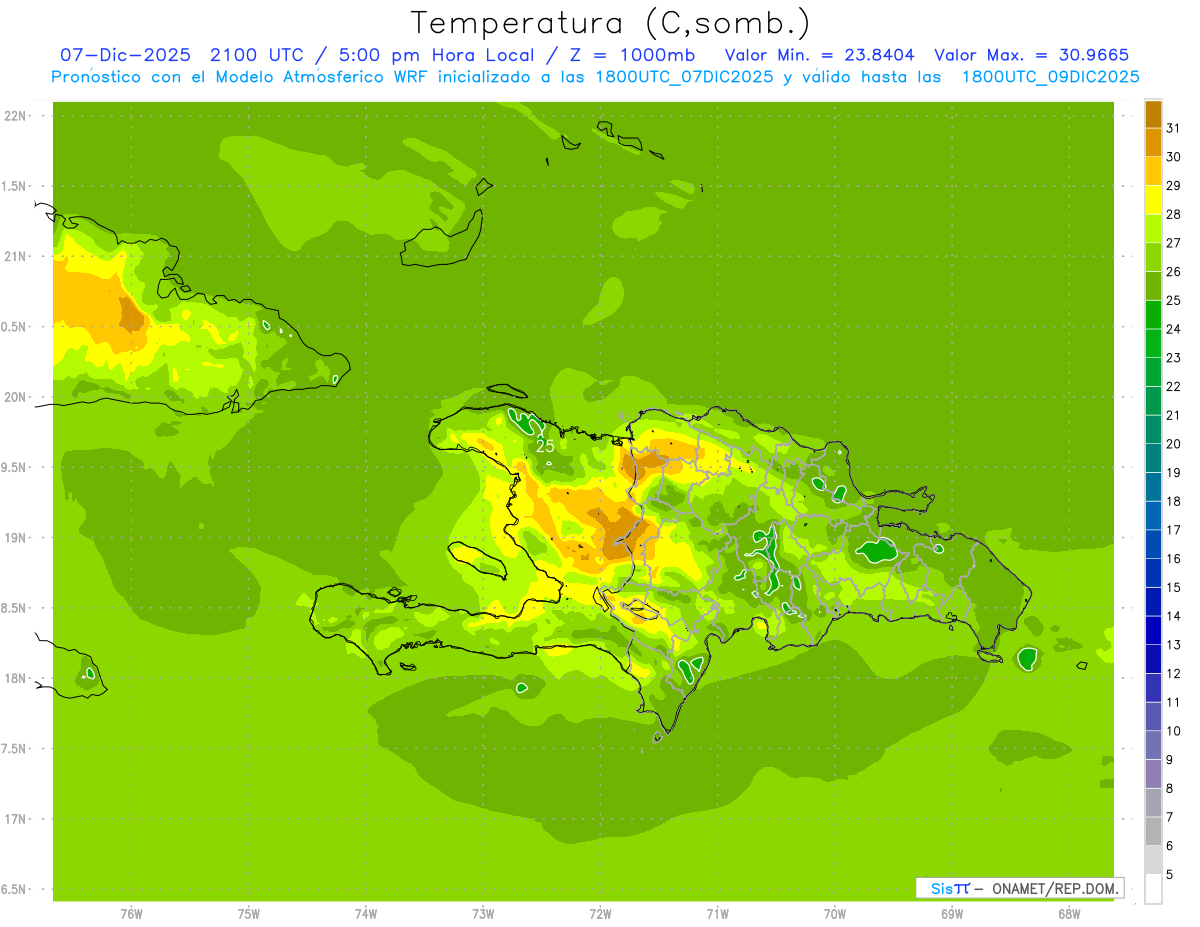Click the legend scale value "16"
1200x927 pixels.
pyautogui.click(x=1173, y=559)
